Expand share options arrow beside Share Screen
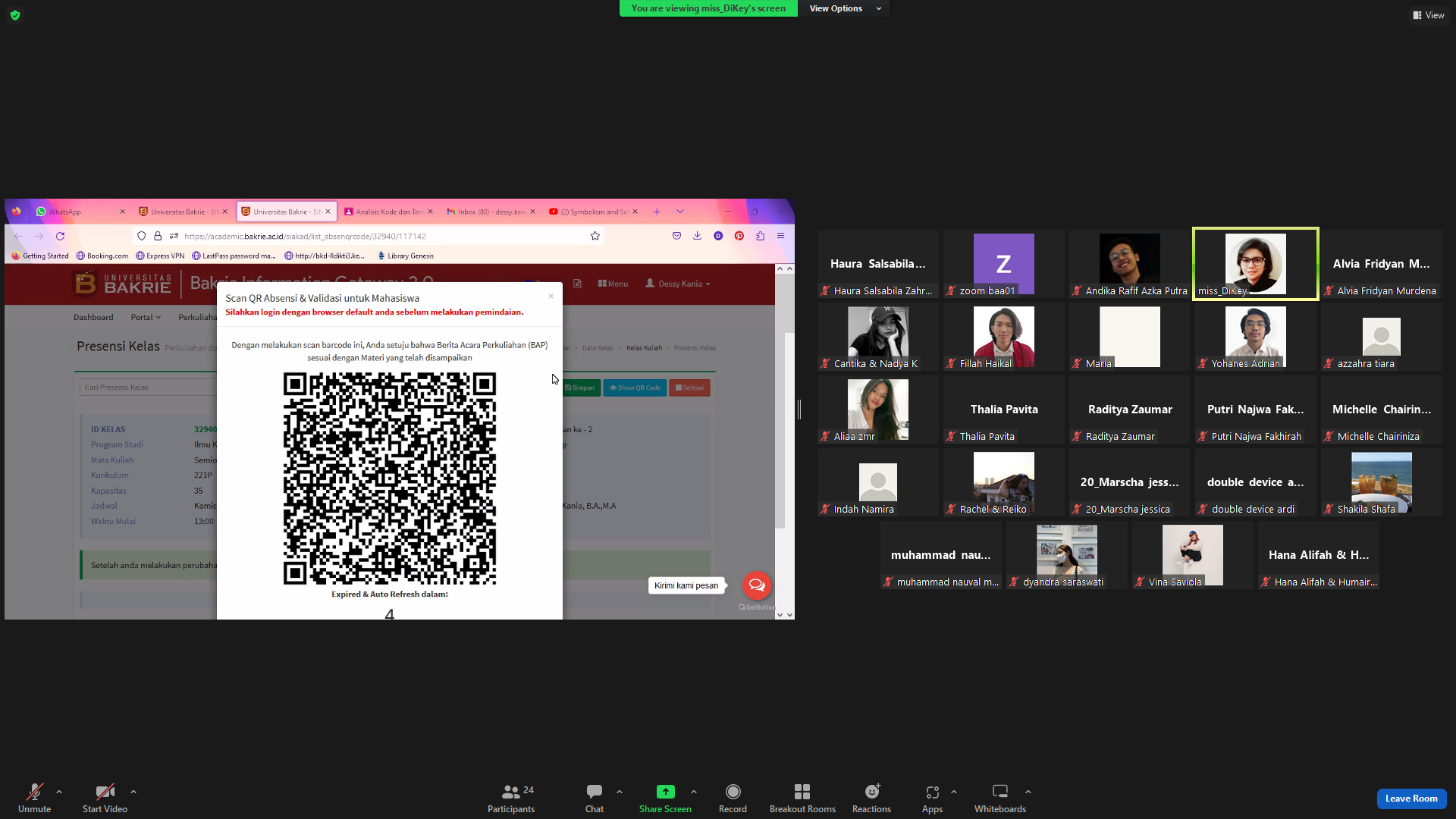 tap(694, 792)
